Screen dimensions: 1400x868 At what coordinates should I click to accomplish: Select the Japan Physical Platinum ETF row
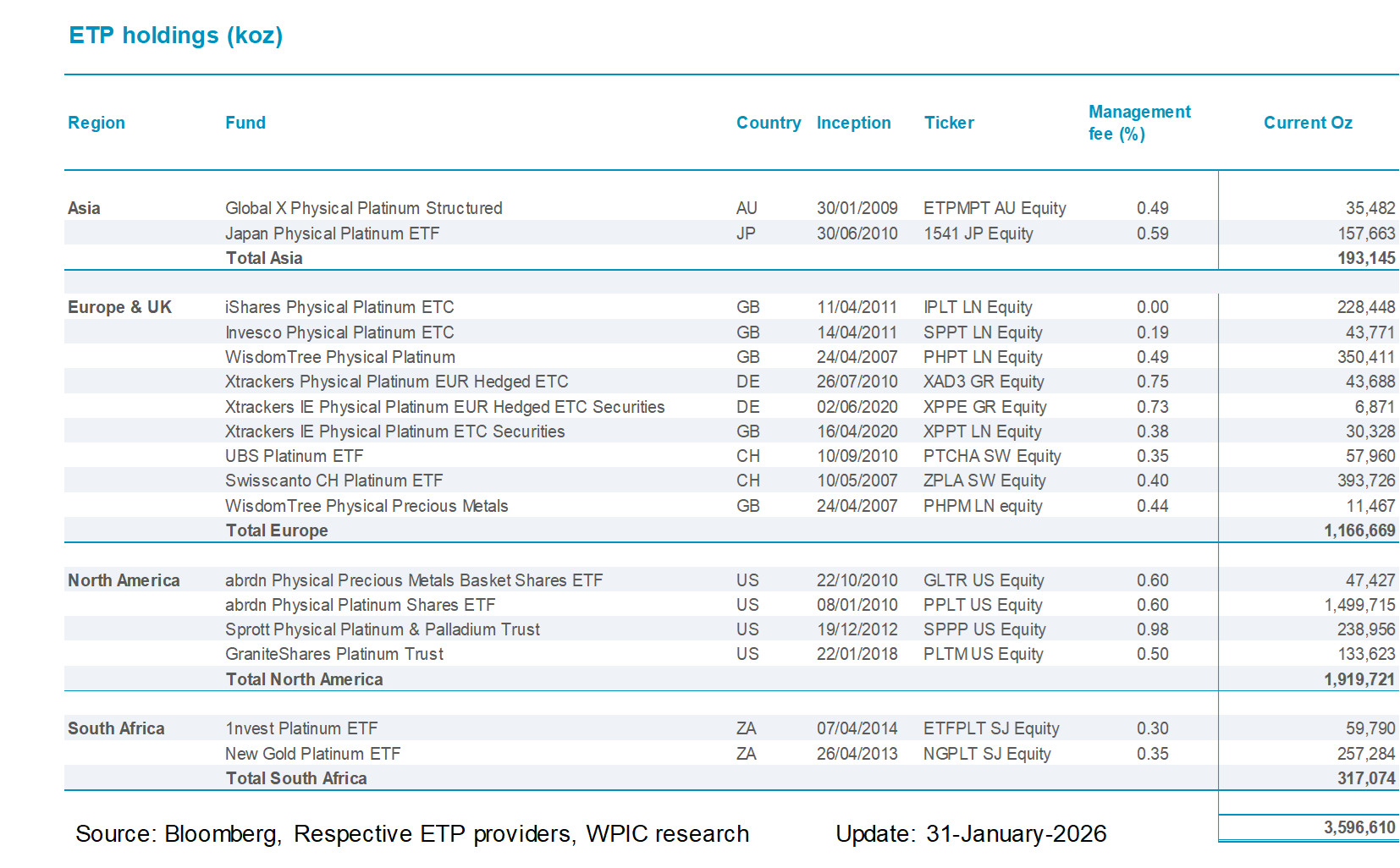[332, 233]
